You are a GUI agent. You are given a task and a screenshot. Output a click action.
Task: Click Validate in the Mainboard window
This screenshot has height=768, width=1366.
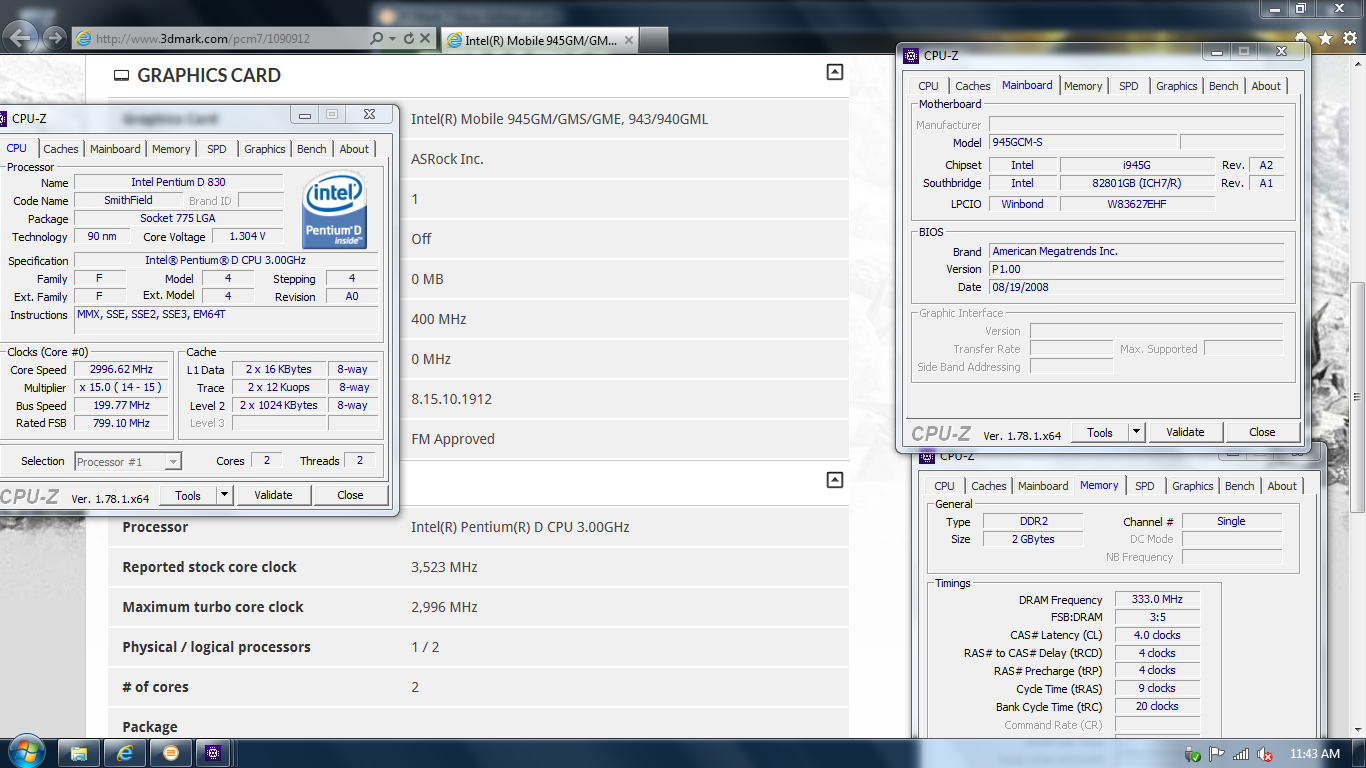(1185, 432)
